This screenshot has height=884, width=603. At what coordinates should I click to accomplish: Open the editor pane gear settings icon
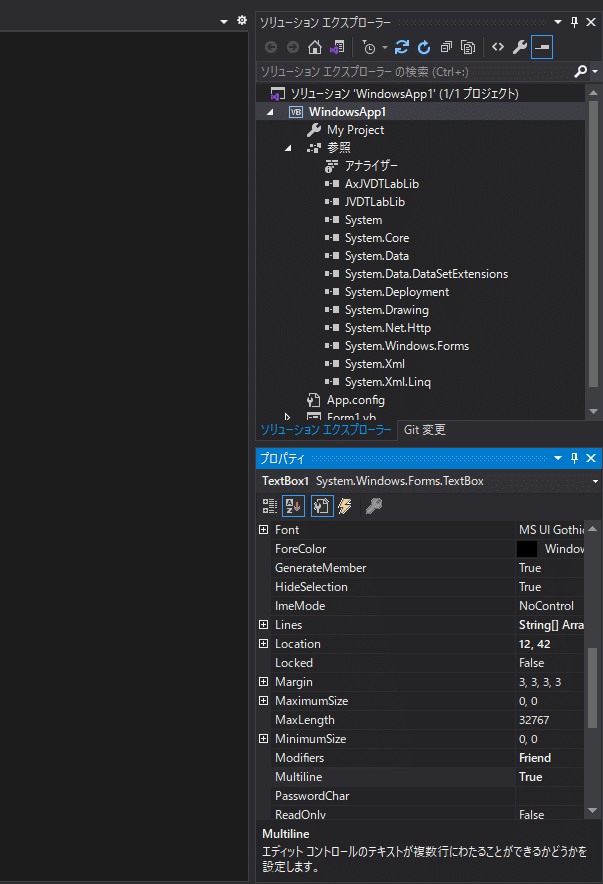(242, 20)
